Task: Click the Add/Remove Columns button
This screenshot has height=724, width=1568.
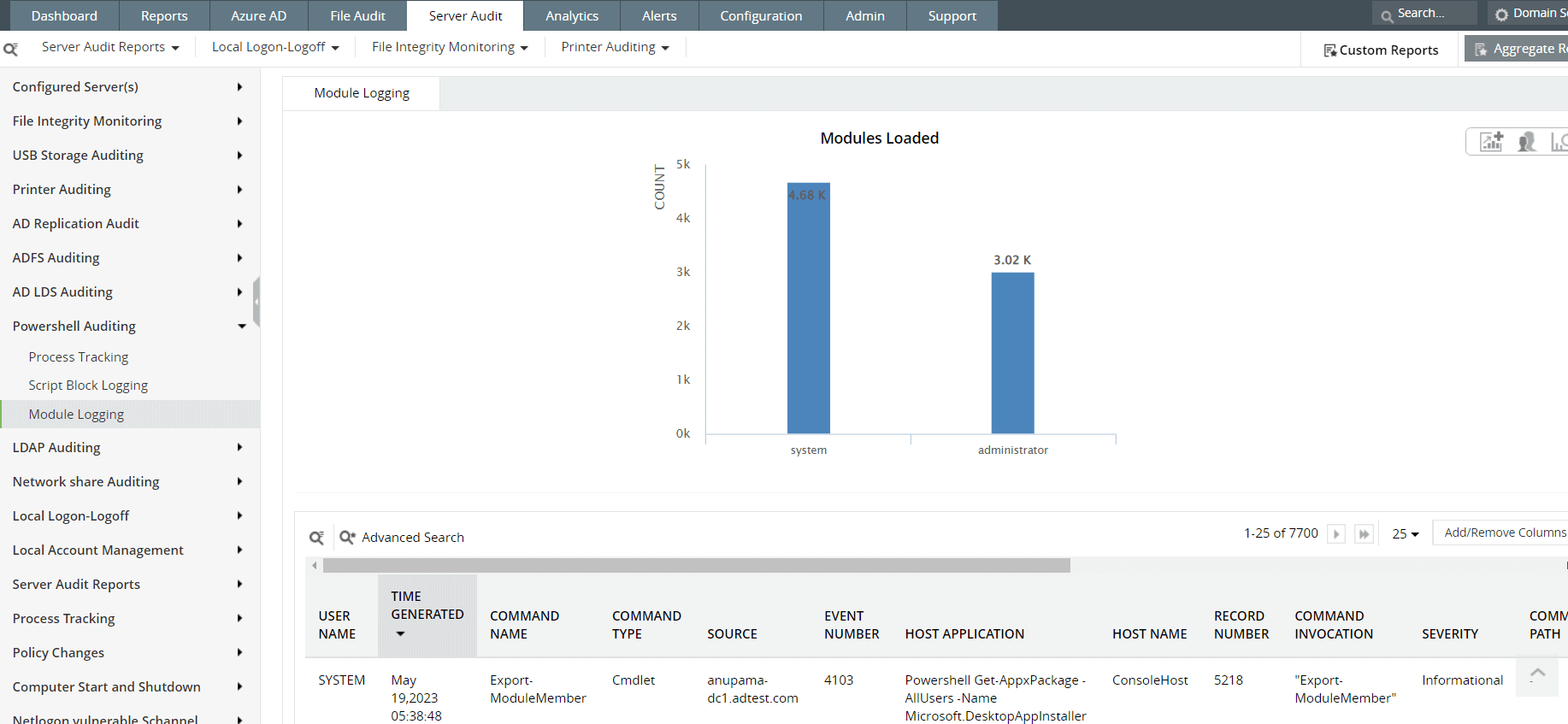Action: point(1504,533)
